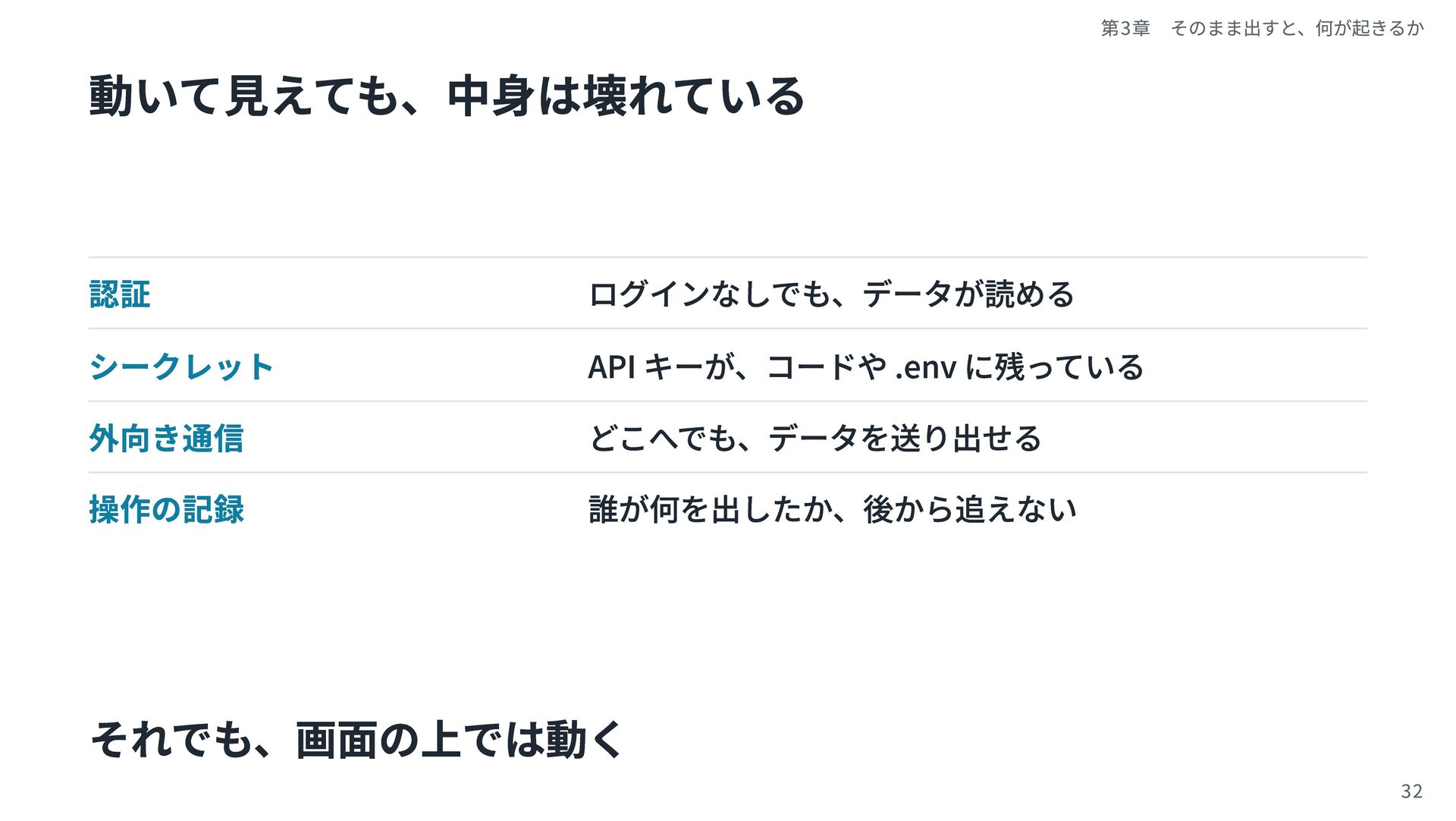
Task: Select the text どこへでも、データを送り出せる
Action: tap(815, 438)
